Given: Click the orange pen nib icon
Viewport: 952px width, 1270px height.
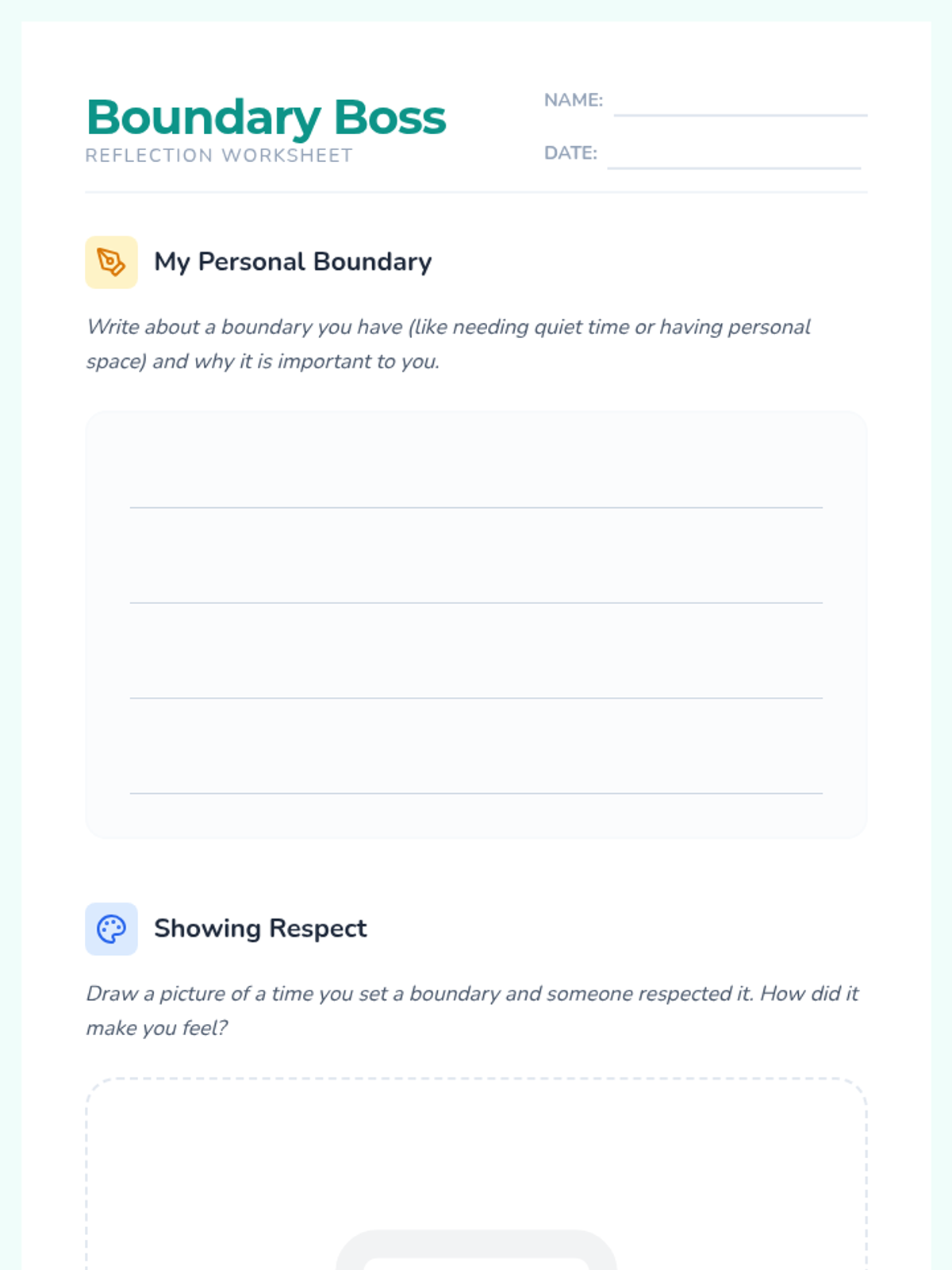Looking at the screenshot, I should pyautogui.click(x=111, y=262).
